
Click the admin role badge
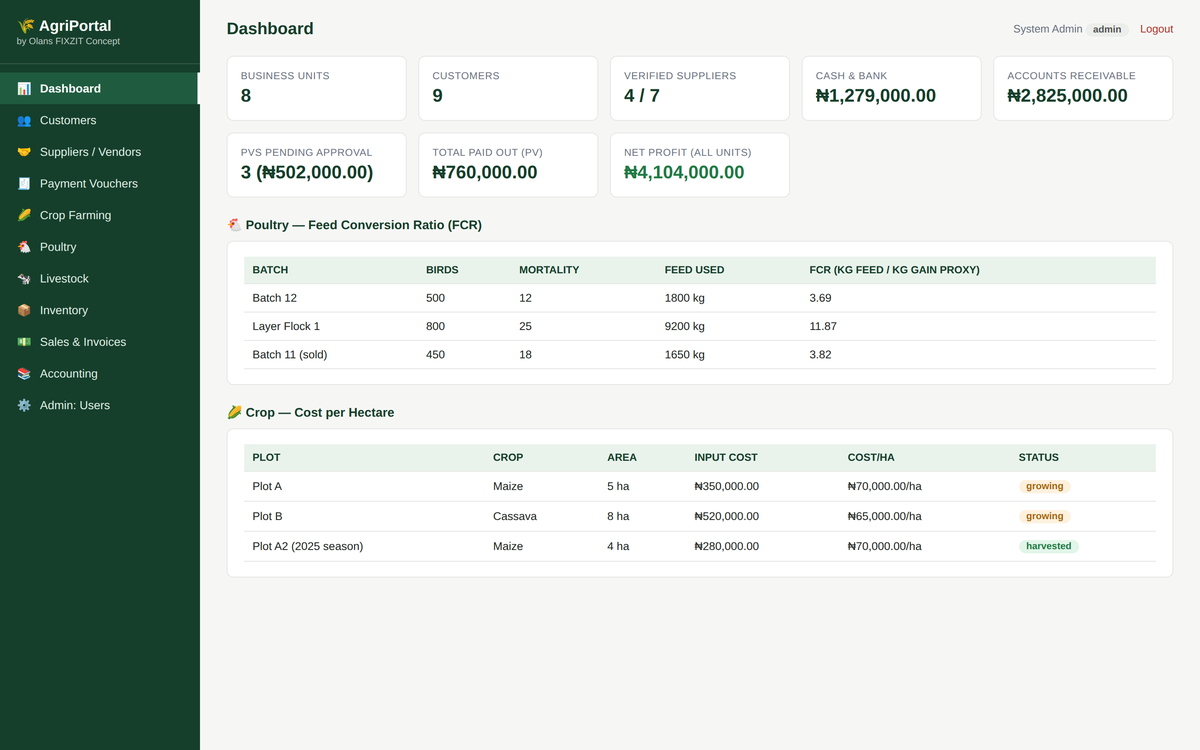tap(1107, 29)
